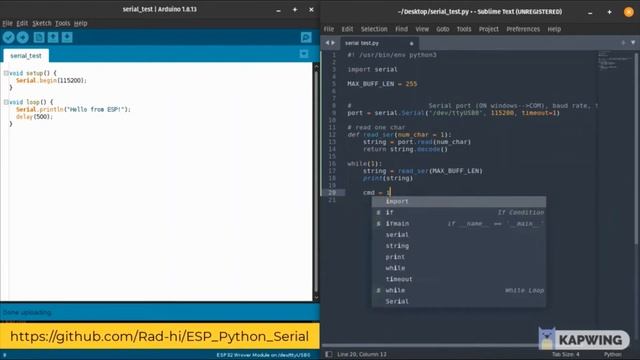This screenshot has width=640, height=360.
Task: Open Arduino Sketch menu
Action: coord(42,23)
